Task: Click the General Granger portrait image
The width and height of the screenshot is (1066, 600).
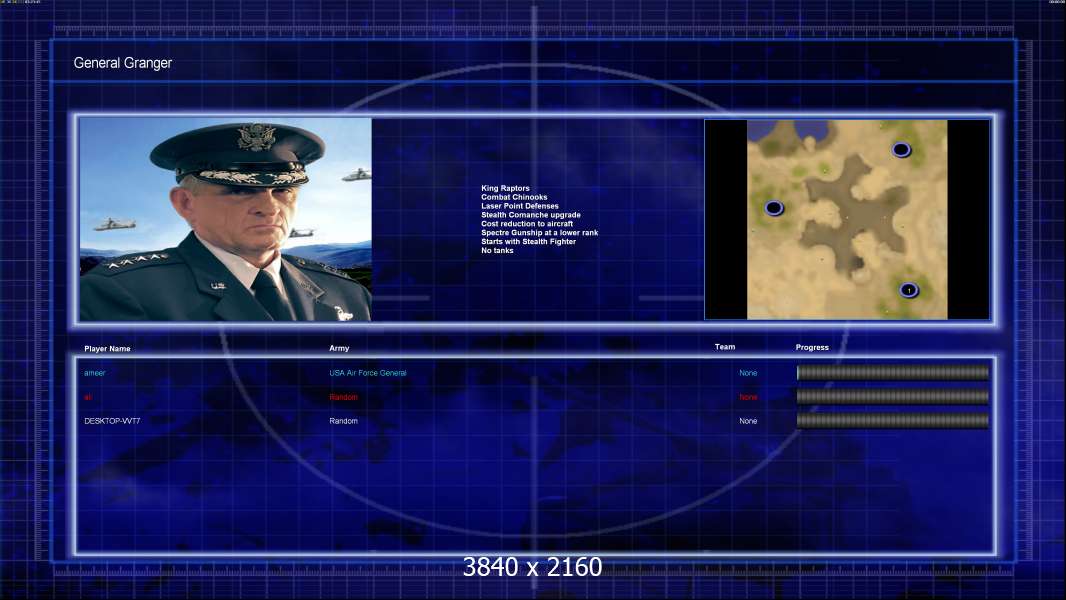Action: [x=226, y=219]
